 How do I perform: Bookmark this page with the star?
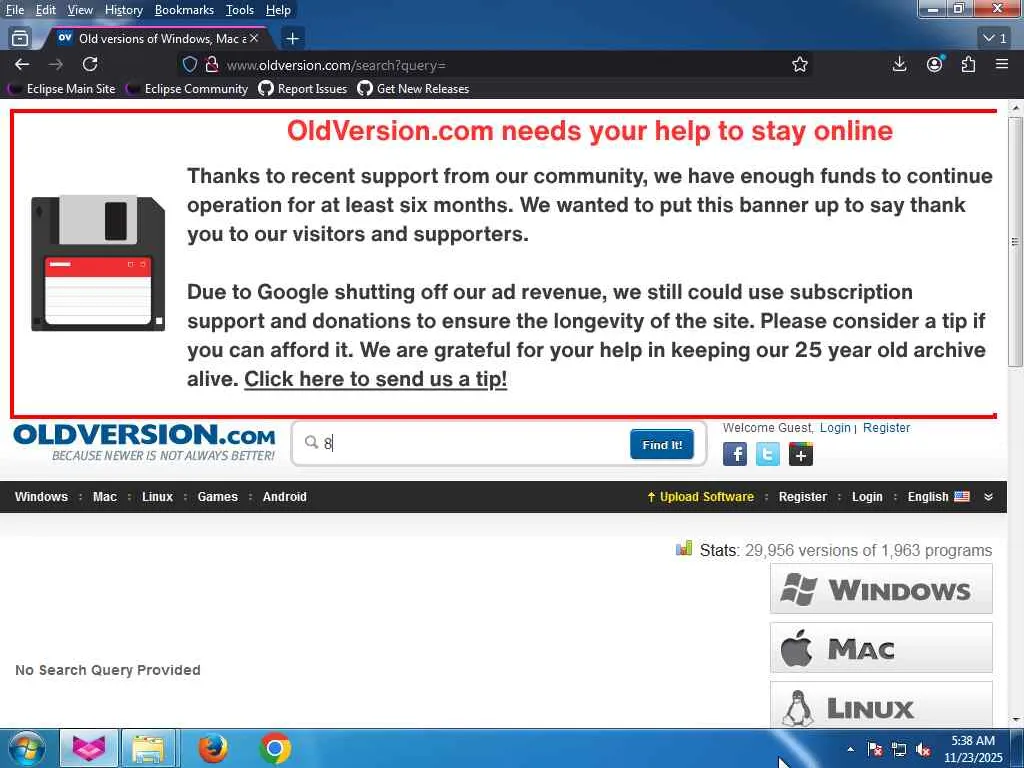point(799,64)
